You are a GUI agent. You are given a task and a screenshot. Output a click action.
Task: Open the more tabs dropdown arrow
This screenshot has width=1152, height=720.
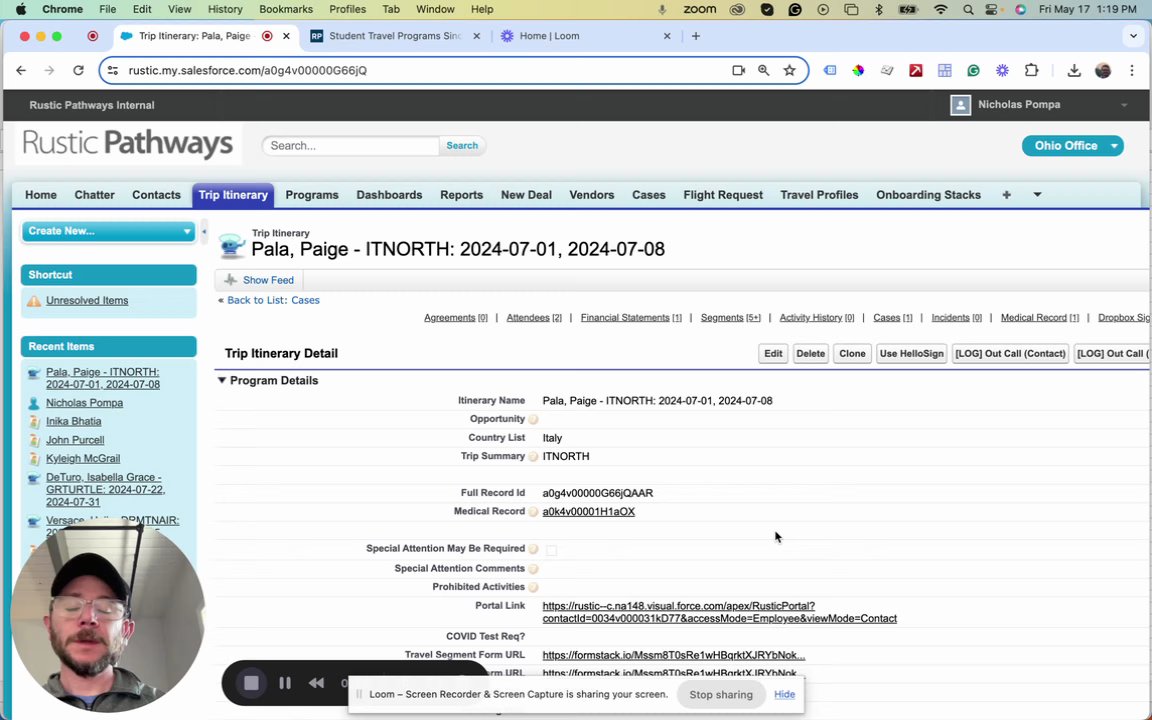click(x=1037, y=195)
